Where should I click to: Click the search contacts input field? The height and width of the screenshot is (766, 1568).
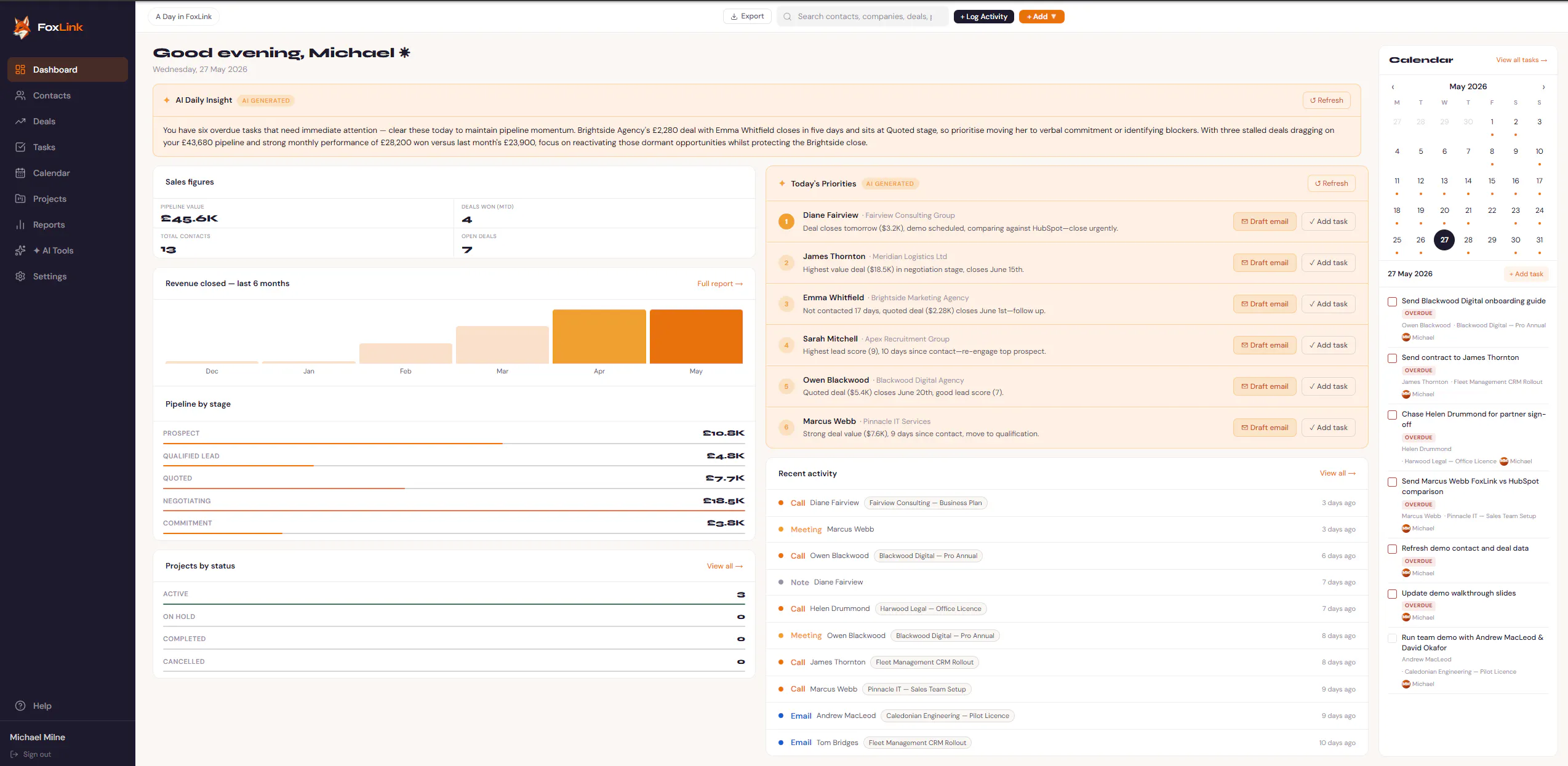863,17
